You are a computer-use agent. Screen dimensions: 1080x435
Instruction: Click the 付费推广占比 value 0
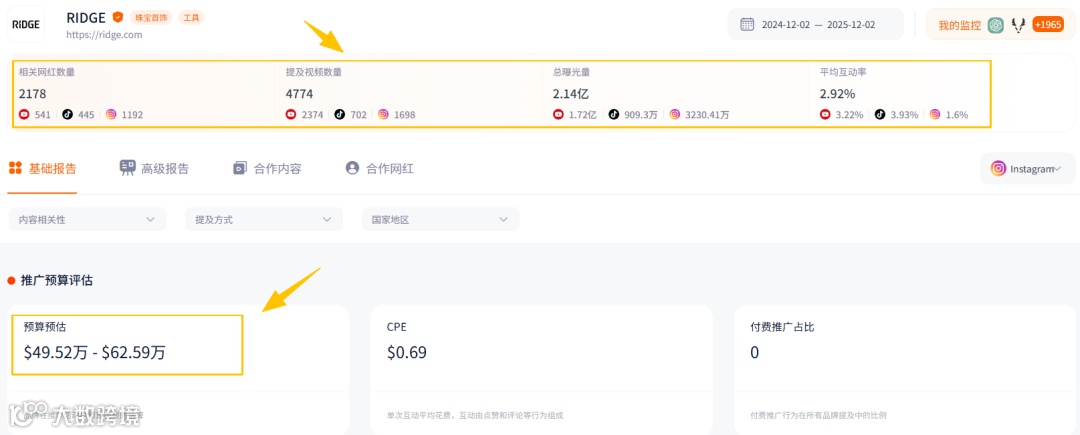(x=754, y=353)
